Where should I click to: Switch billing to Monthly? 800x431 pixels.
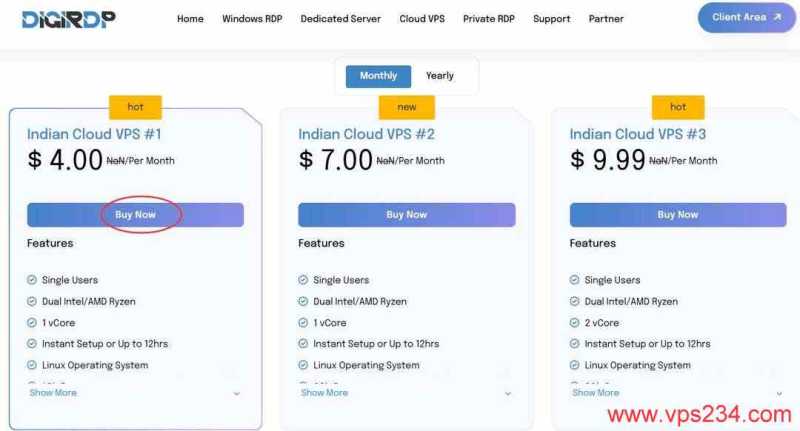point(378,76)
